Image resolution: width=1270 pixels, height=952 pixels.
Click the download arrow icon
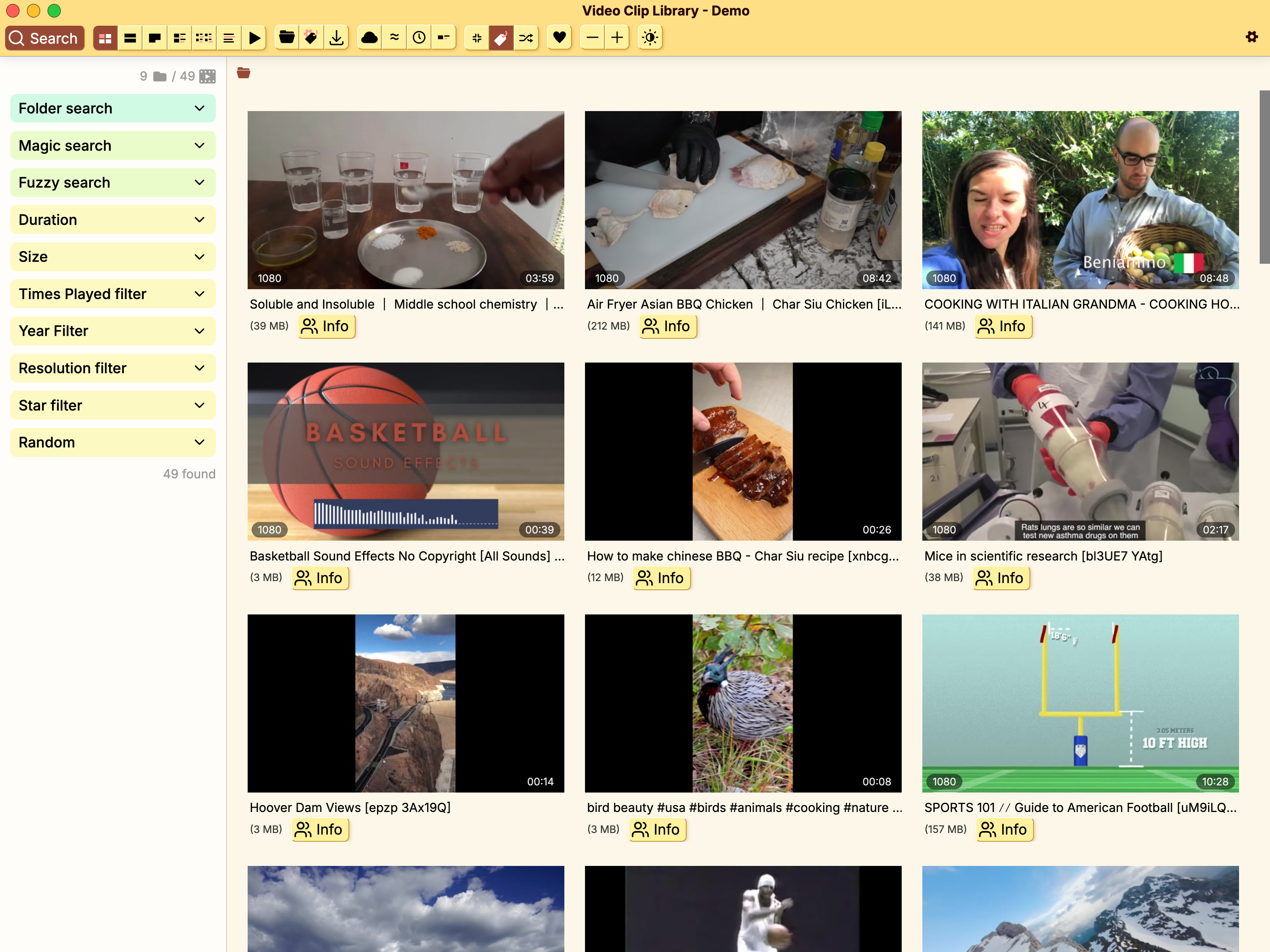(x=337, y=38)
